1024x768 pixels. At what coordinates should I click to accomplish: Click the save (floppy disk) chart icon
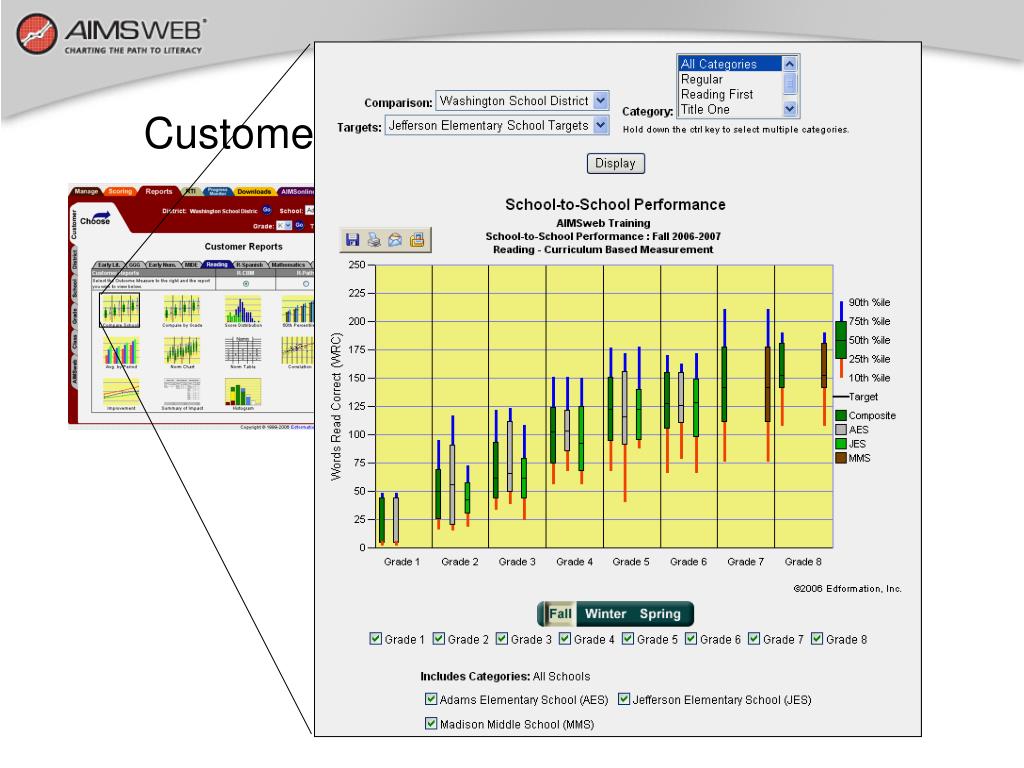(353, 240)
